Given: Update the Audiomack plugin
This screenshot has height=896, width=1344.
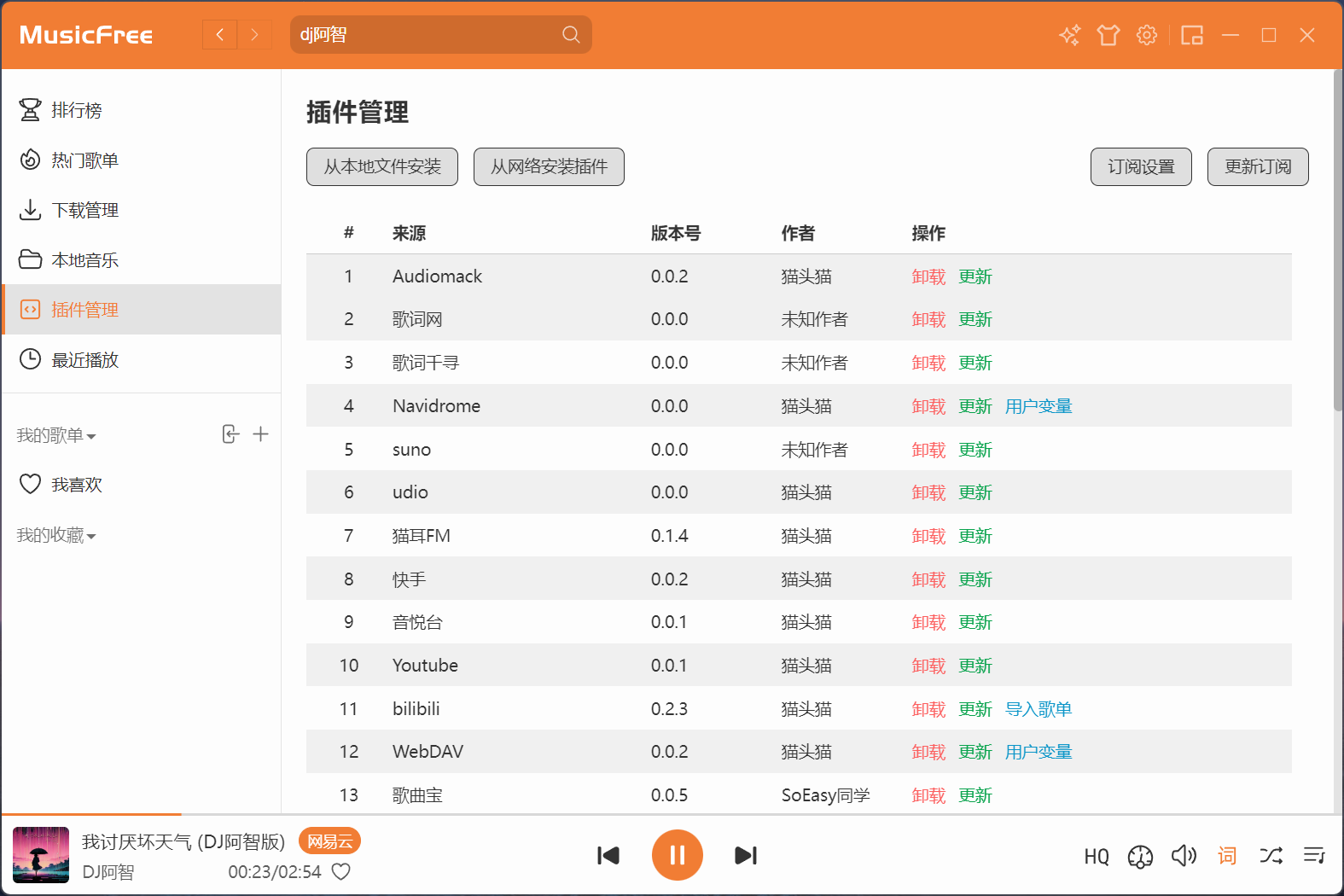Looking at the screenshot, I should coord(975,276).
